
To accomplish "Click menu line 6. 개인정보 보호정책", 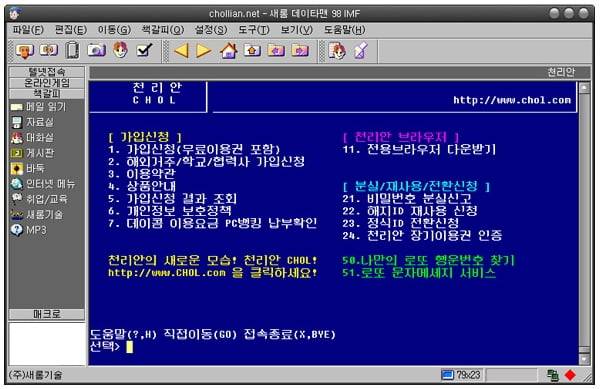I will [x=170, y=211].
